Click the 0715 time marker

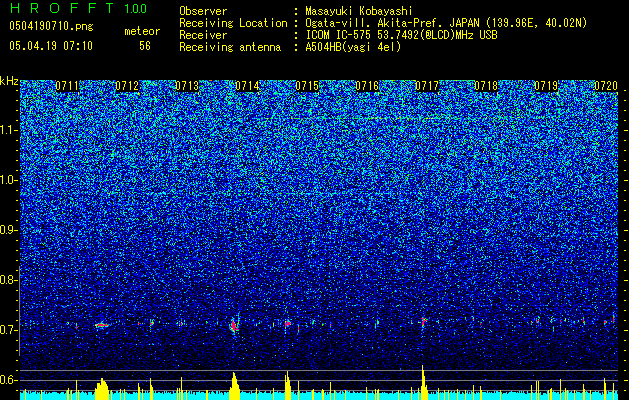(307, 86)
